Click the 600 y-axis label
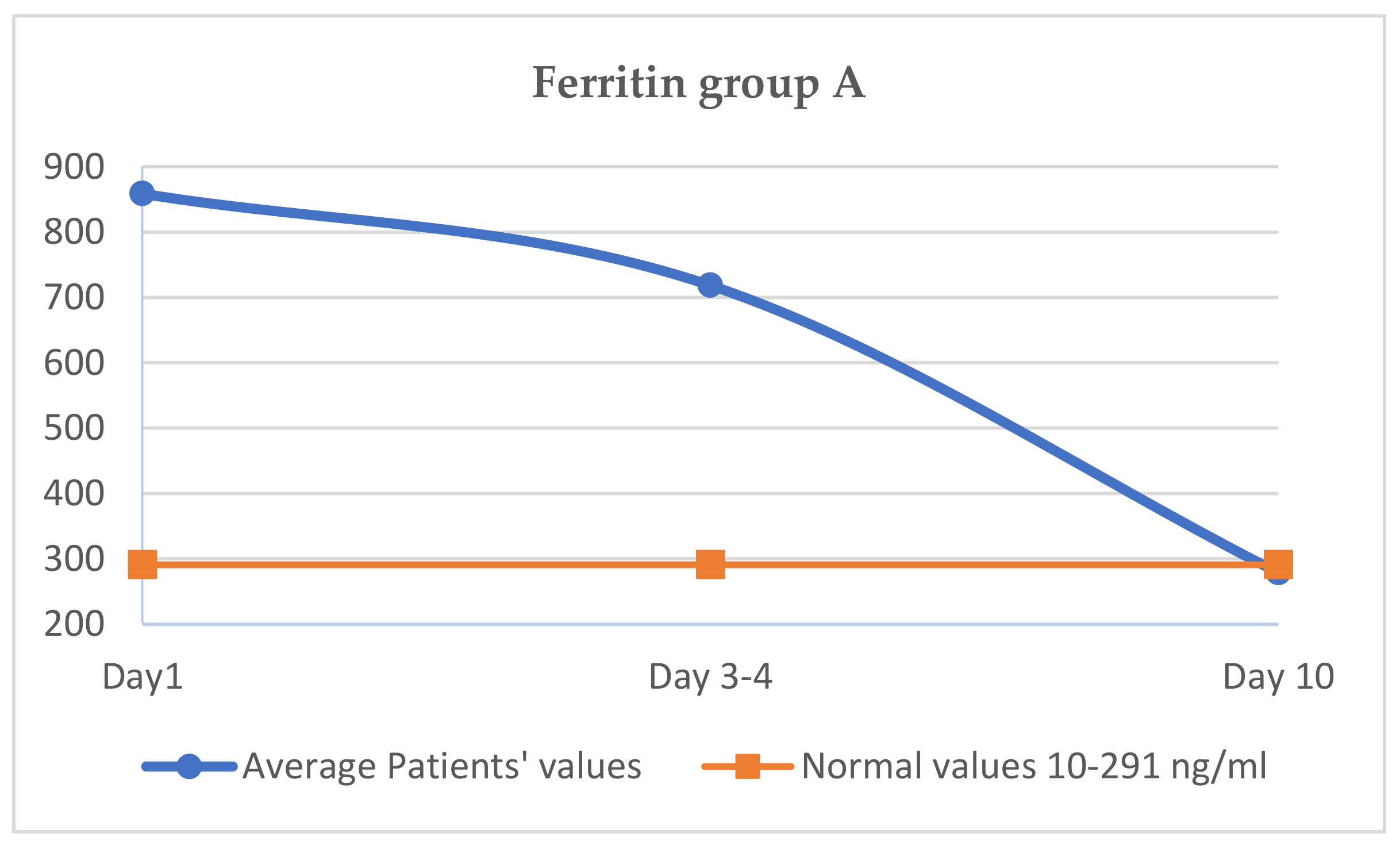This screenshot has width=1400, height=845. pos(74,363)
